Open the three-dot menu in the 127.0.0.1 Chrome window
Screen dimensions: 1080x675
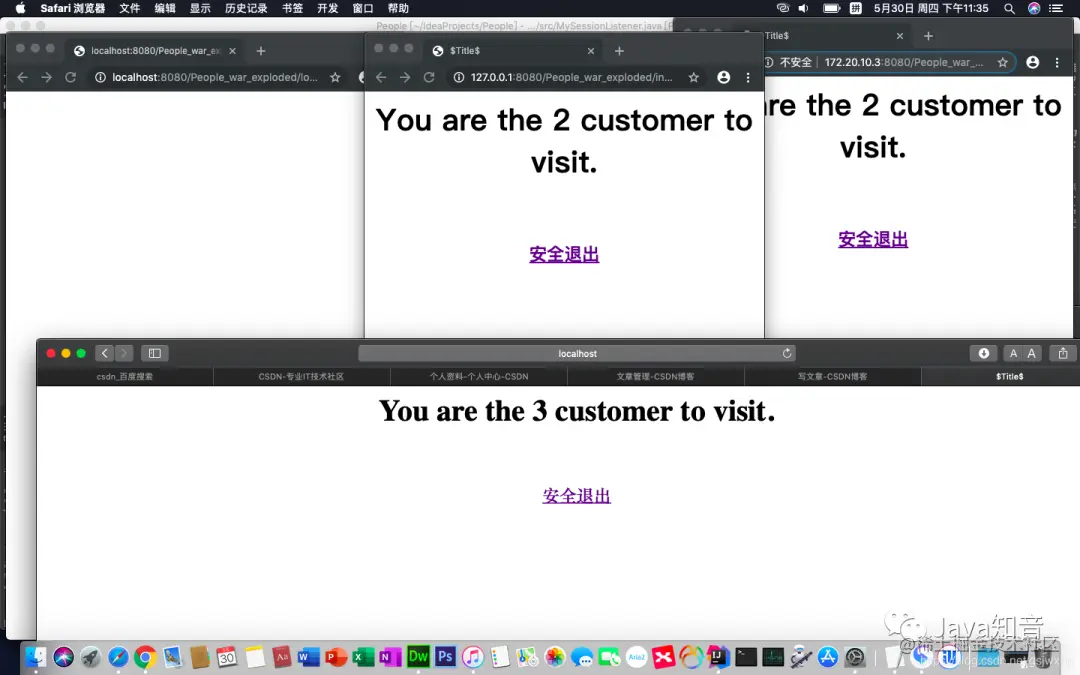pyautogui.click(x=748, y=77)
